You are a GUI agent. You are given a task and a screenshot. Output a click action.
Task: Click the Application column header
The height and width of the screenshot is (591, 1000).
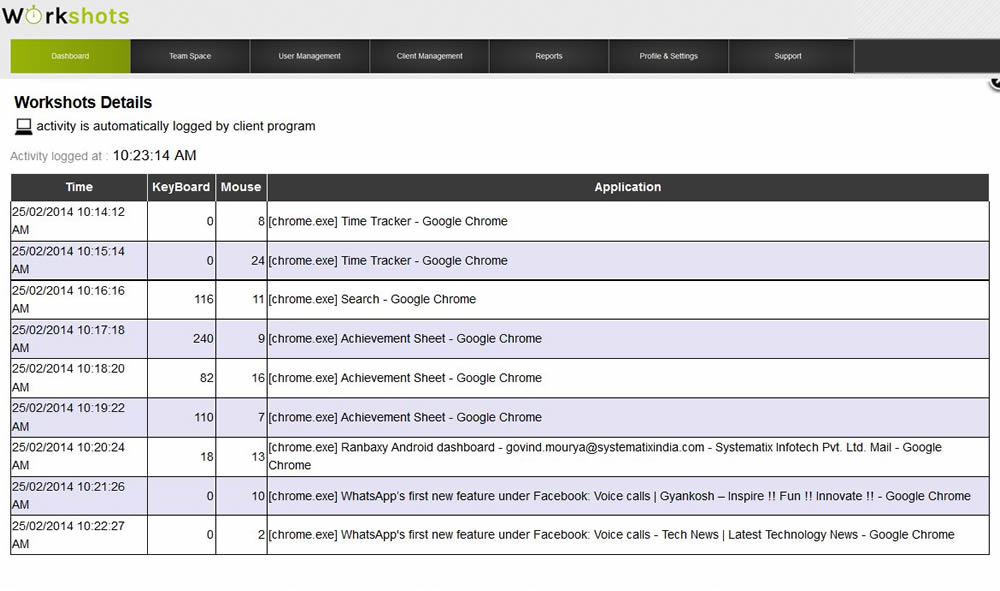(x=627, y=187)
